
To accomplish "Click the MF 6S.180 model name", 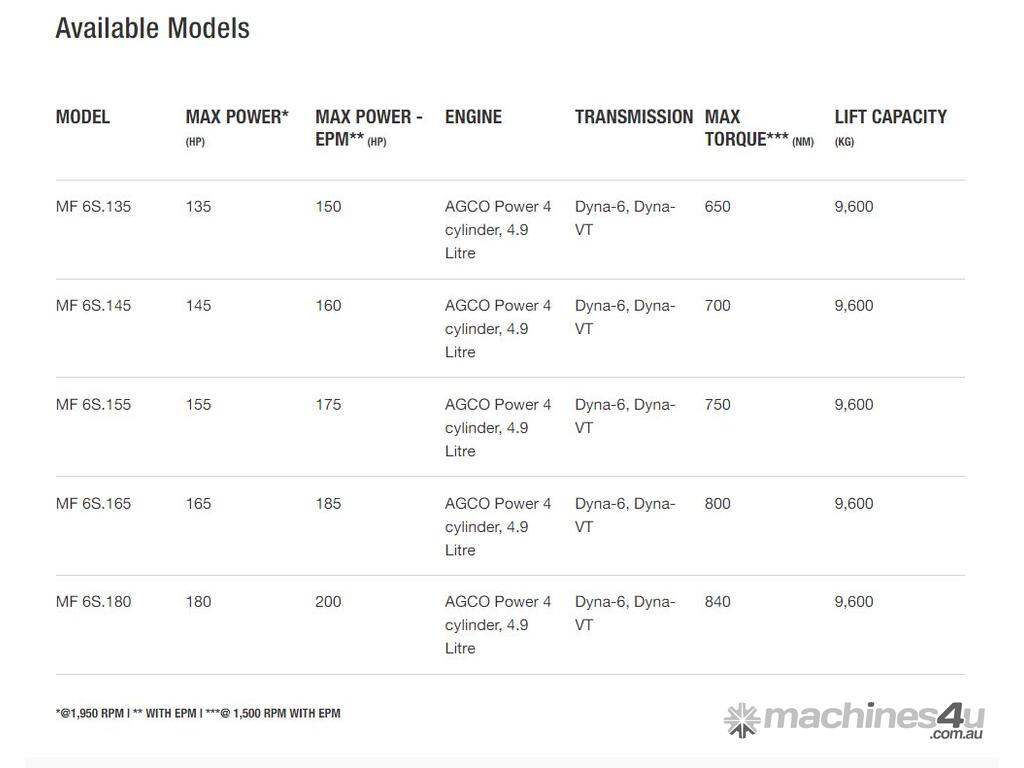I will 93,602.
